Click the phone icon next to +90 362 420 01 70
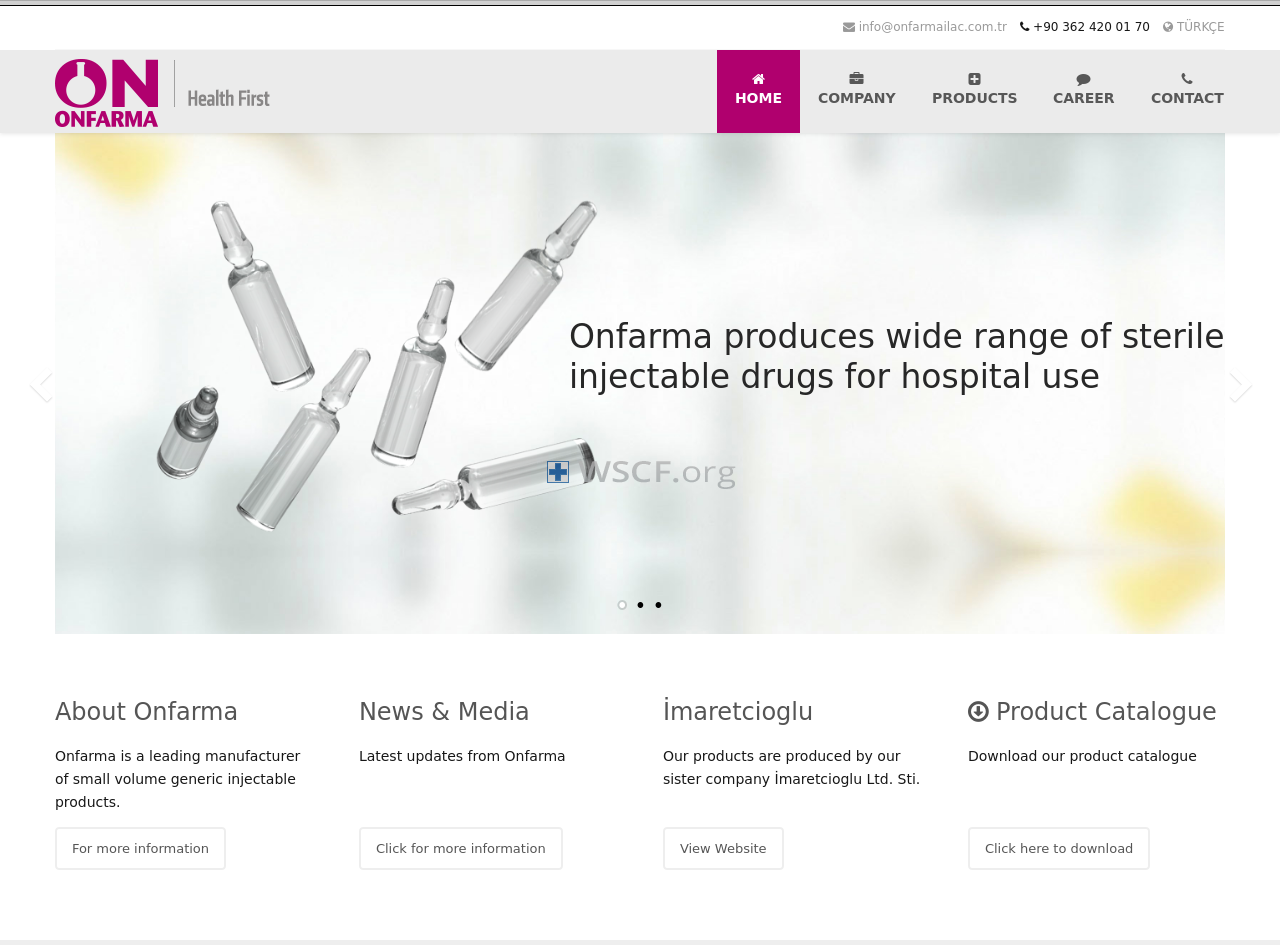 1024,27
